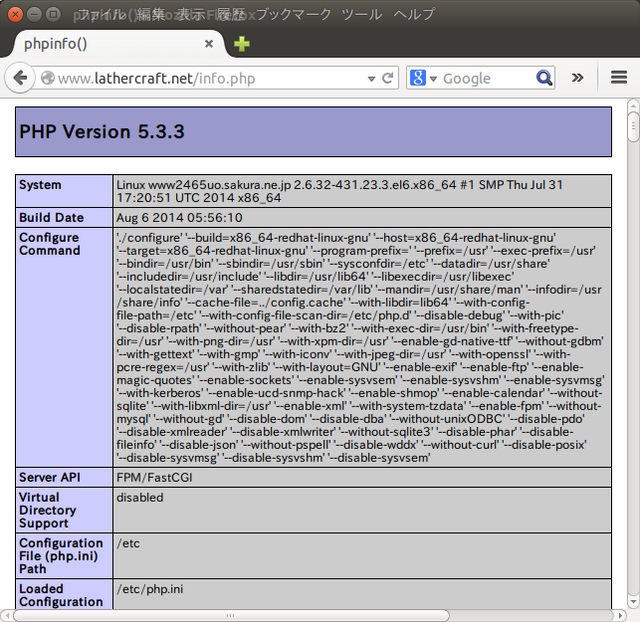Reload the page with the refresh icon

(x=388, y=78)
